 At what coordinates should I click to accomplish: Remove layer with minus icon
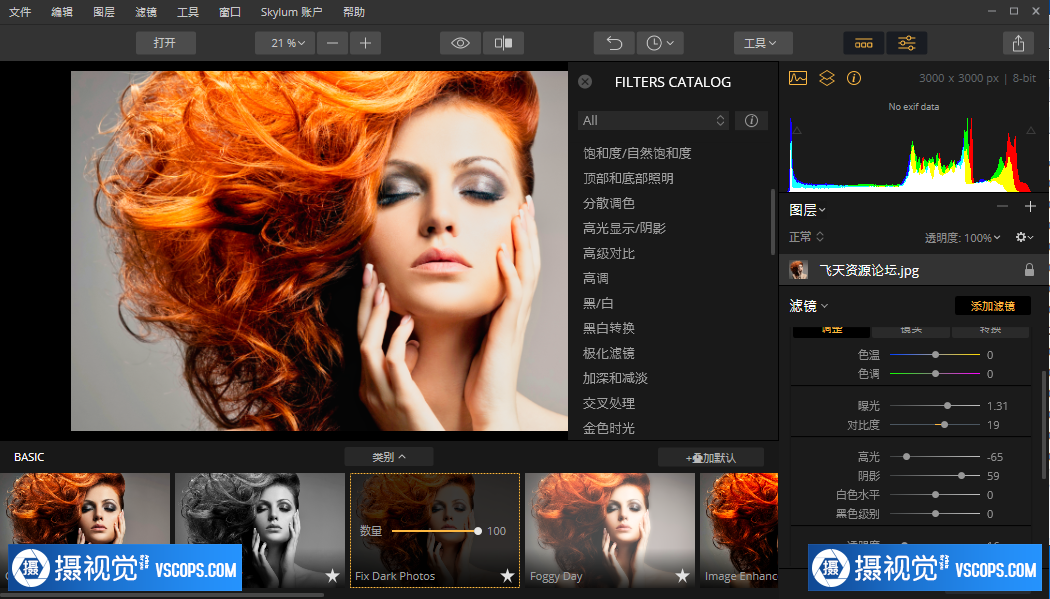click(1002, 206)
